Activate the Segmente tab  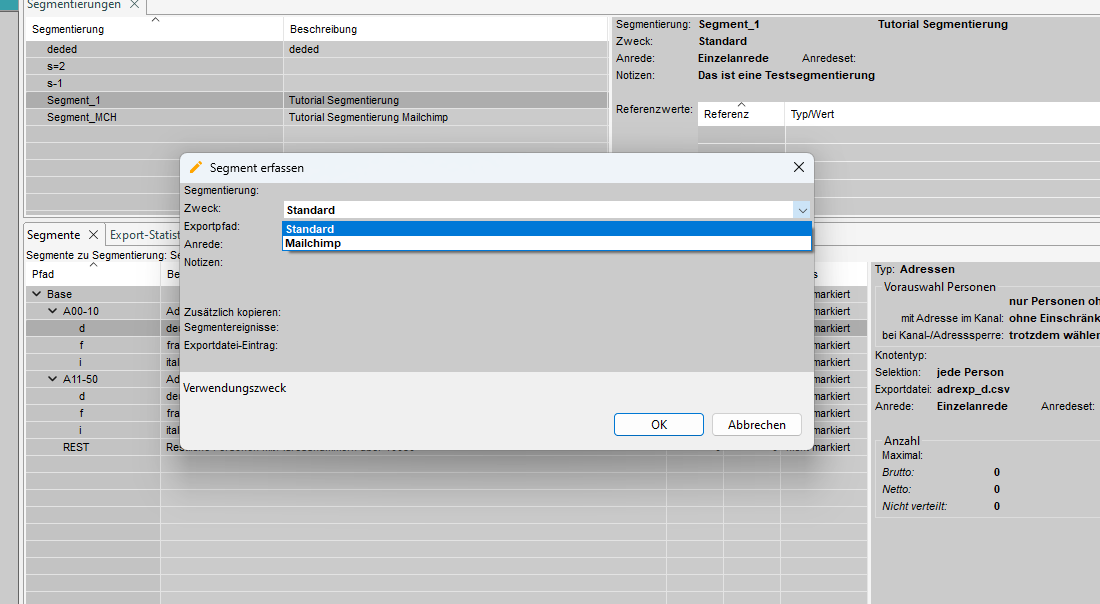[53, 235]
